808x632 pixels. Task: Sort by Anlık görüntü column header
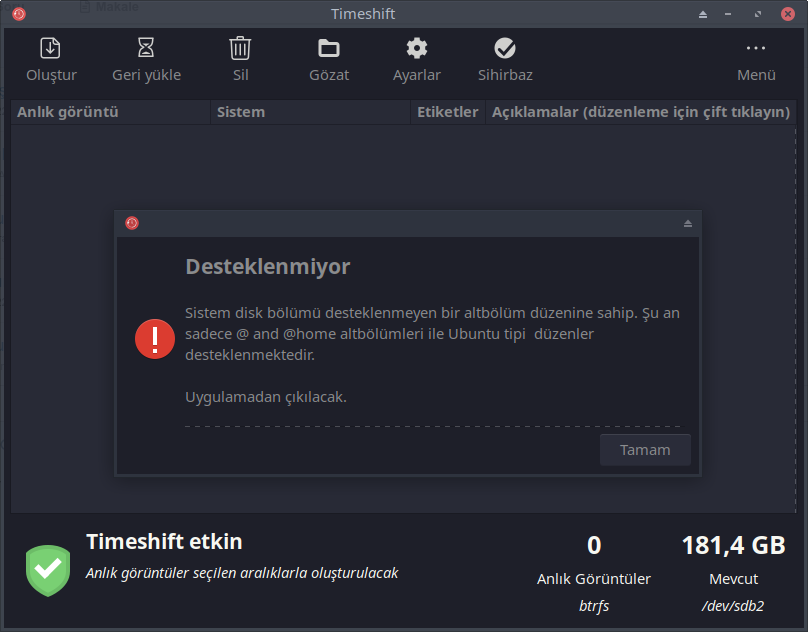coord(110,112)
